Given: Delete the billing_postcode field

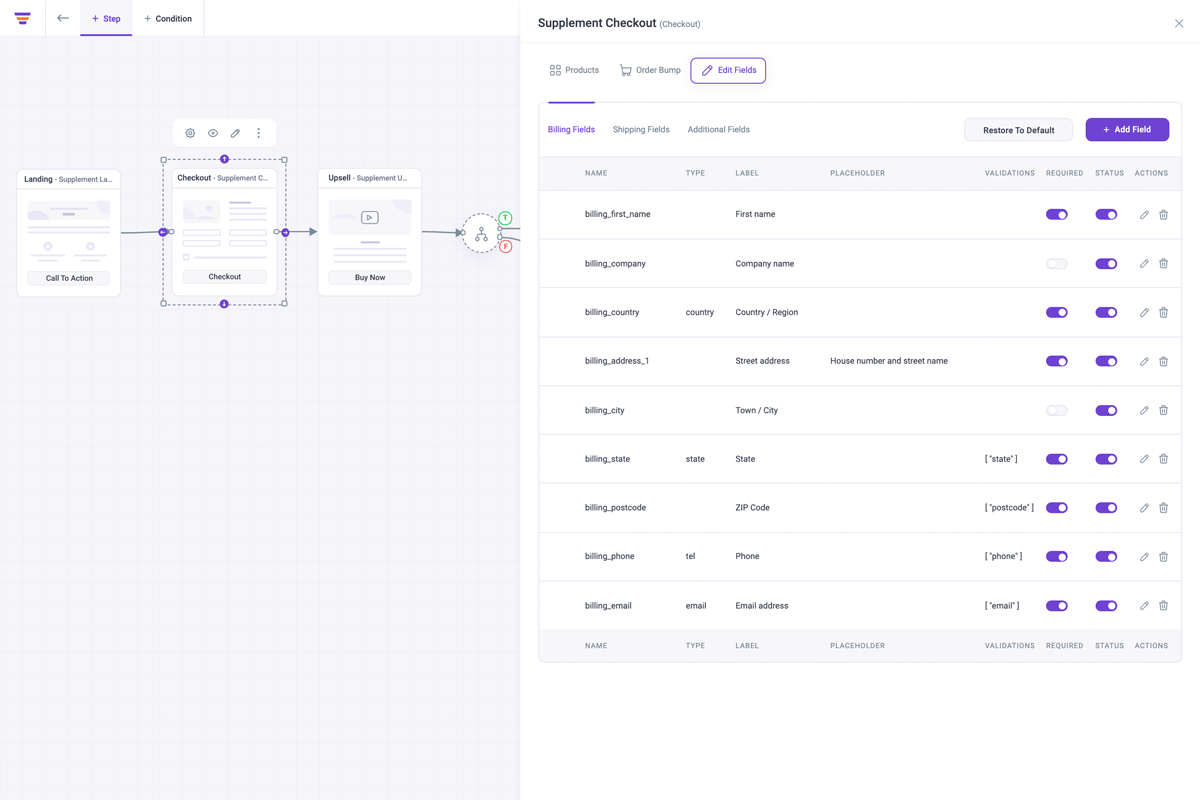Looking at the screenshot, I should coord(1164,508).
